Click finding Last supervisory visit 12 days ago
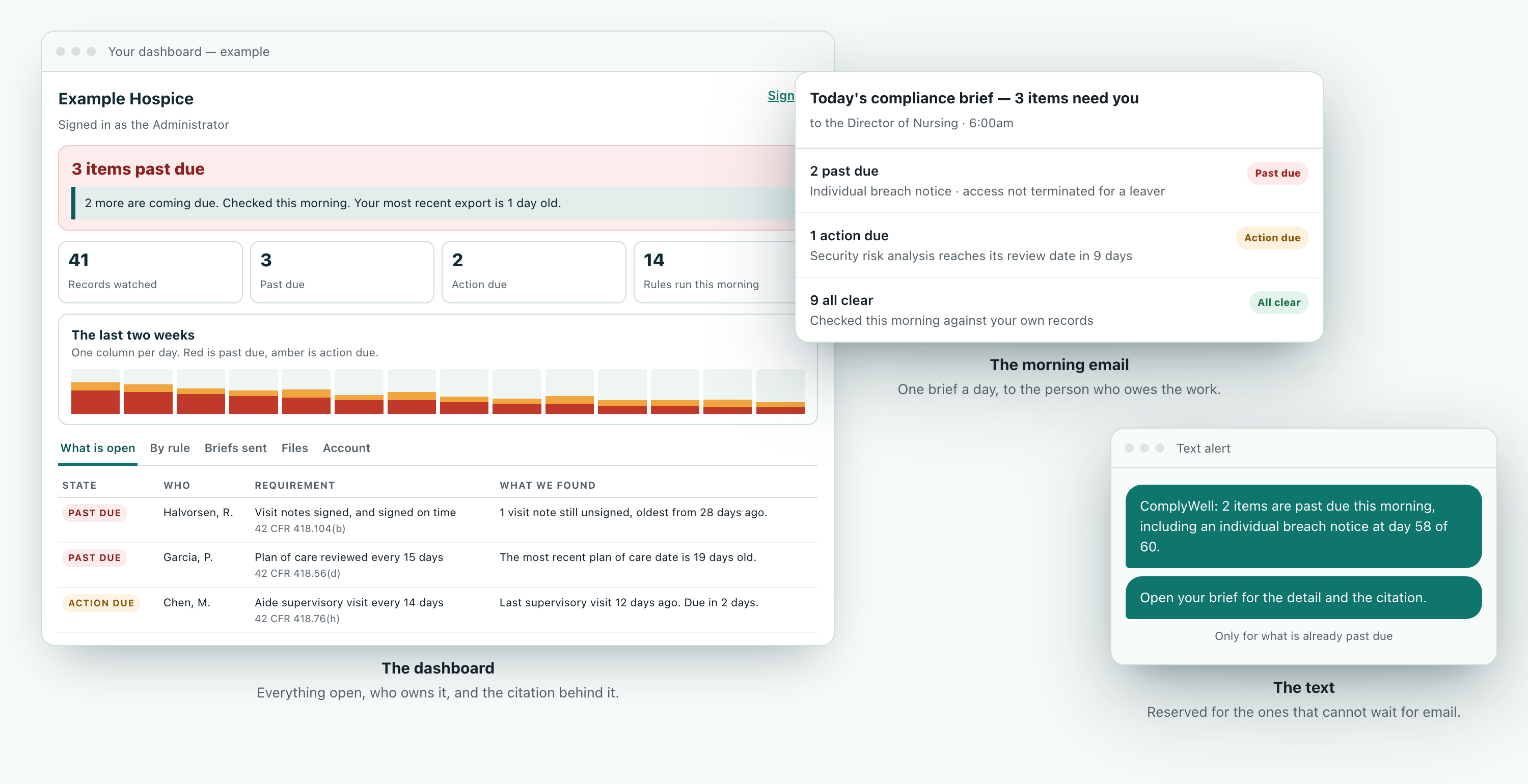1528x784 pixels. pyautogui.click(x=629, y=603)
